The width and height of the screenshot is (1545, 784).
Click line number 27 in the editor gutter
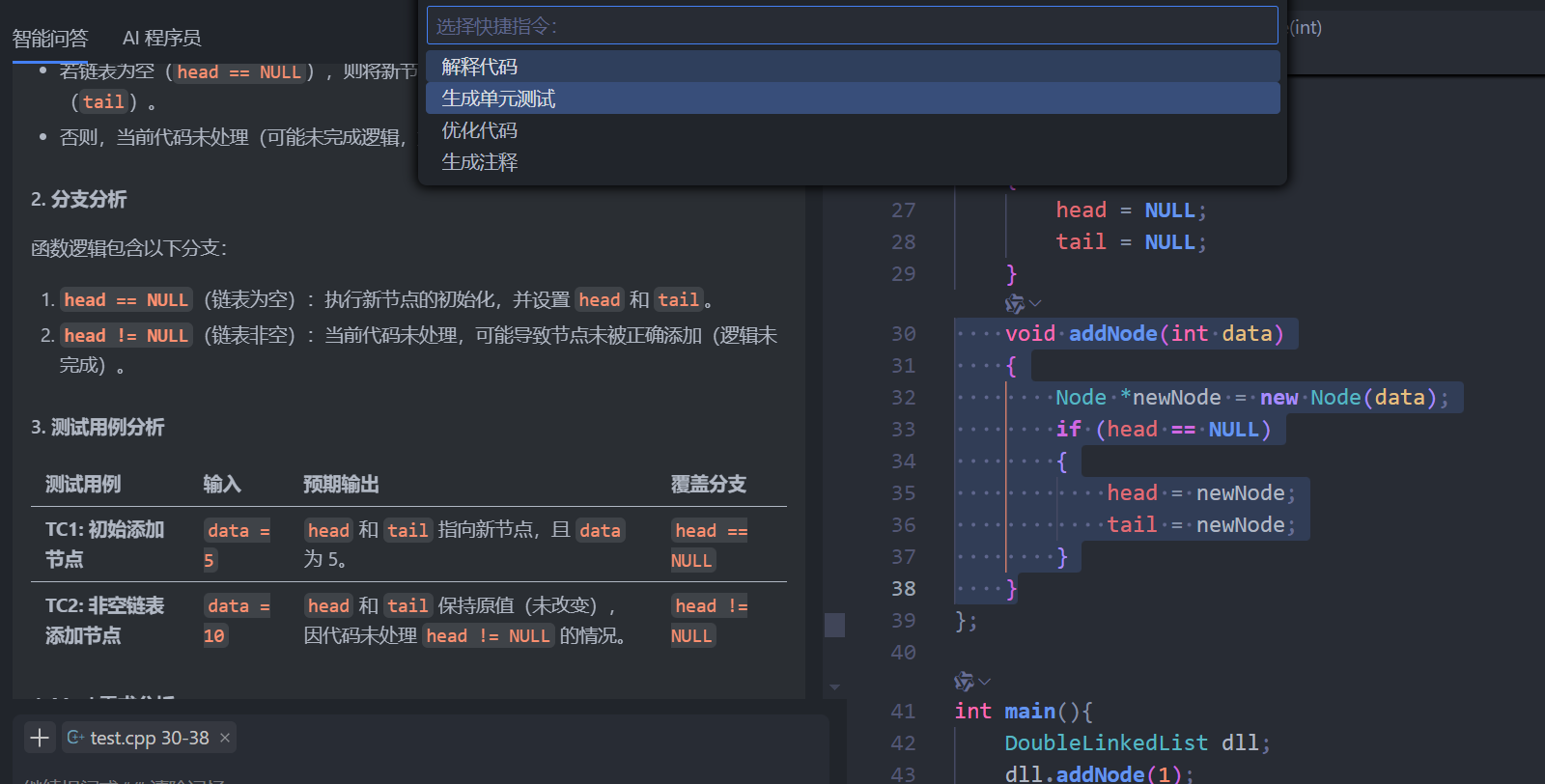click(x=903, y=210)
